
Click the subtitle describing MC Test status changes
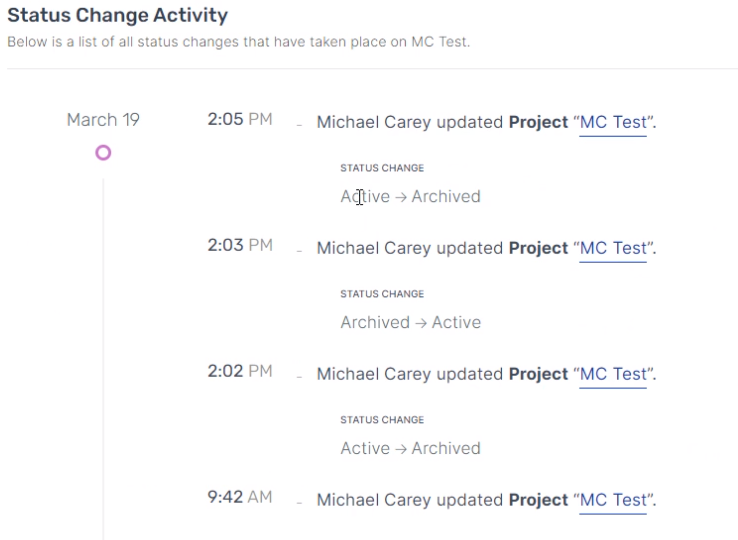click(x=238, y=42)
